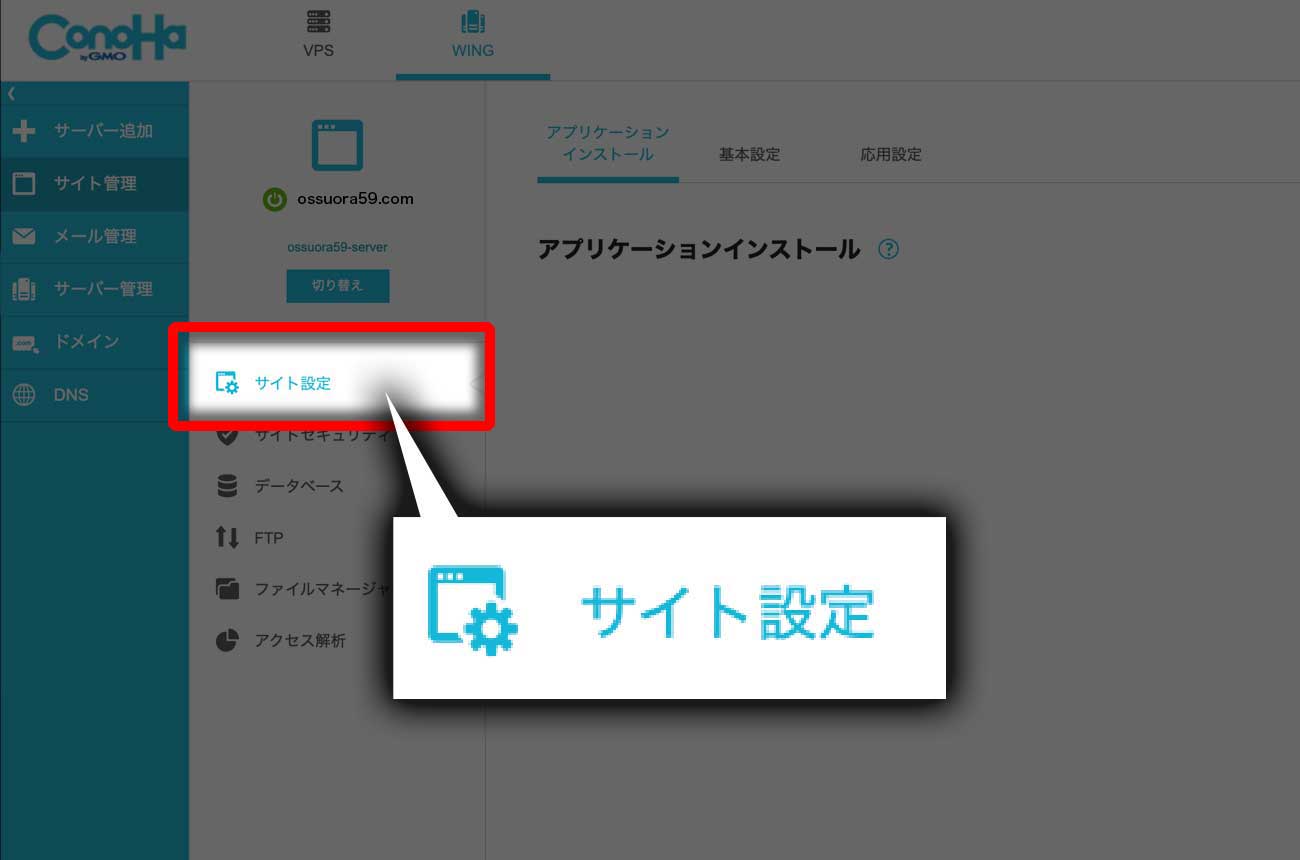Click the large site window icon
This screenshot has width=1300, height=860.
point(337,145)
